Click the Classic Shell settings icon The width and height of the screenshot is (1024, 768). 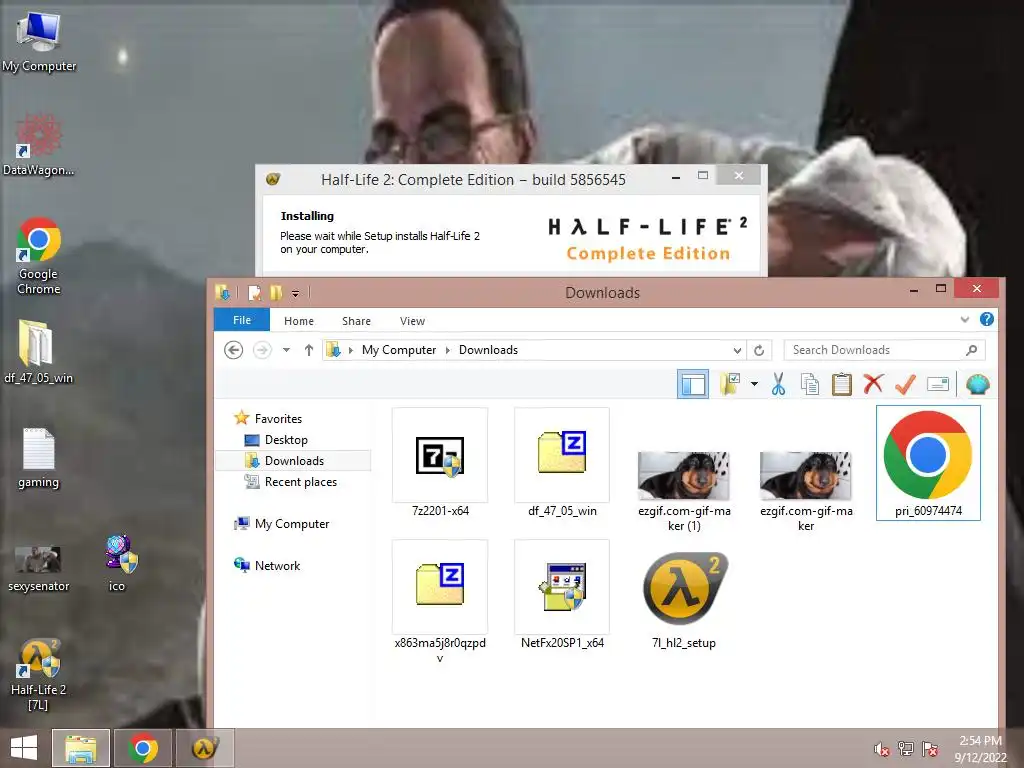pos(977,384)
